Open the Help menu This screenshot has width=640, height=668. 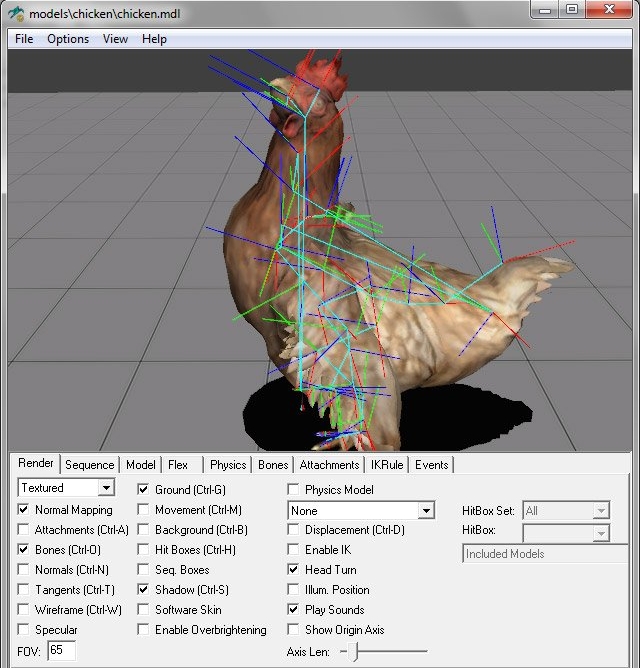[x=154, y=39]
